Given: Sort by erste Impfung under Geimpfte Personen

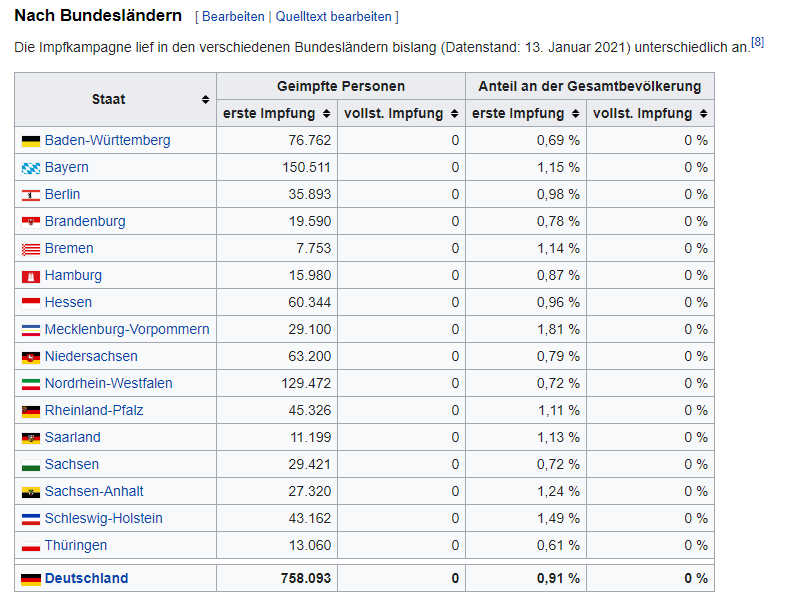Looking at the screenshot, I should pos(326,114).
